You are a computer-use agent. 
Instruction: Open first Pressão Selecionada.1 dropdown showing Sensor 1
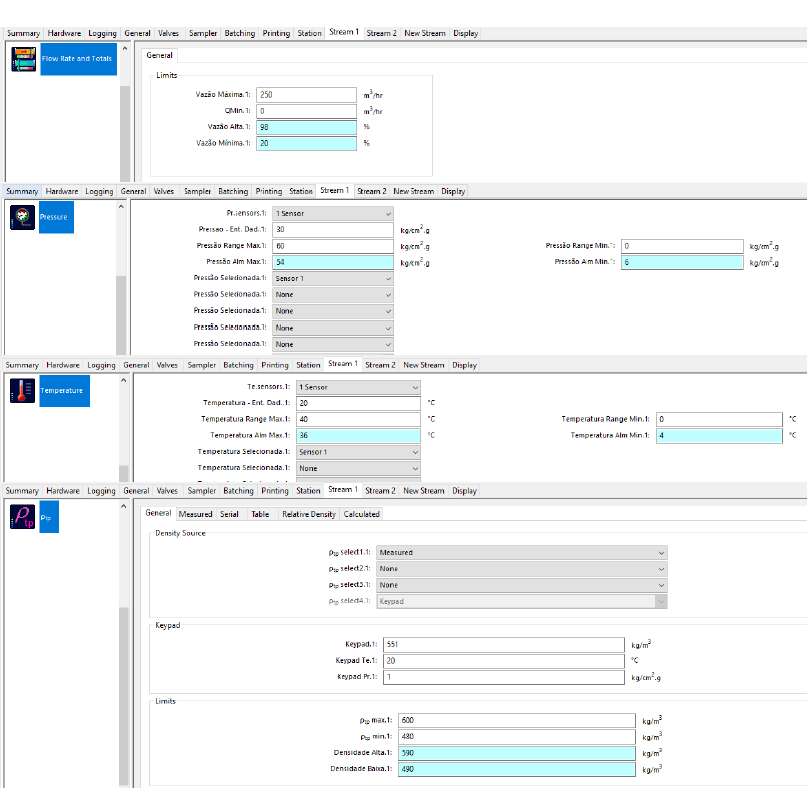(x=333, y=278)
